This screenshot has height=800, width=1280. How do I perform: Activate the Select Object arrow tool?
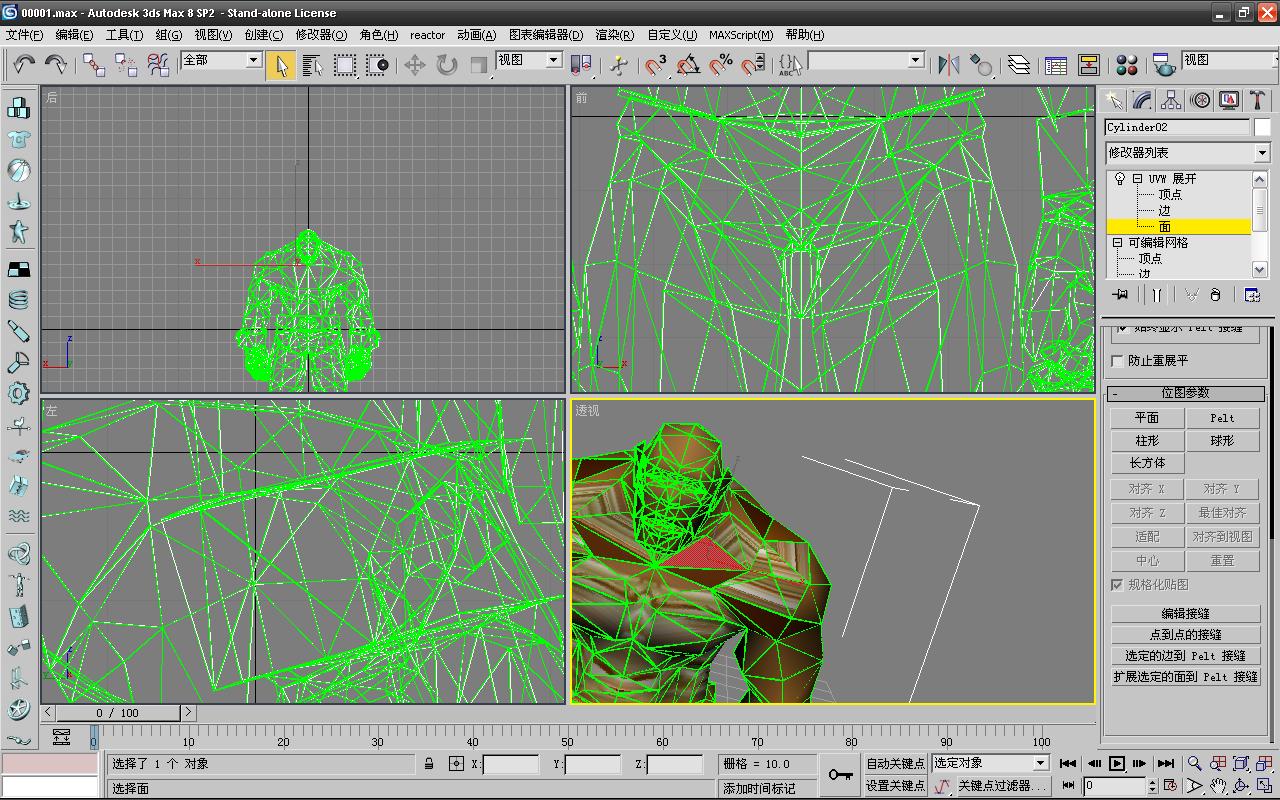pyautogui.click(x=281, y=65)
